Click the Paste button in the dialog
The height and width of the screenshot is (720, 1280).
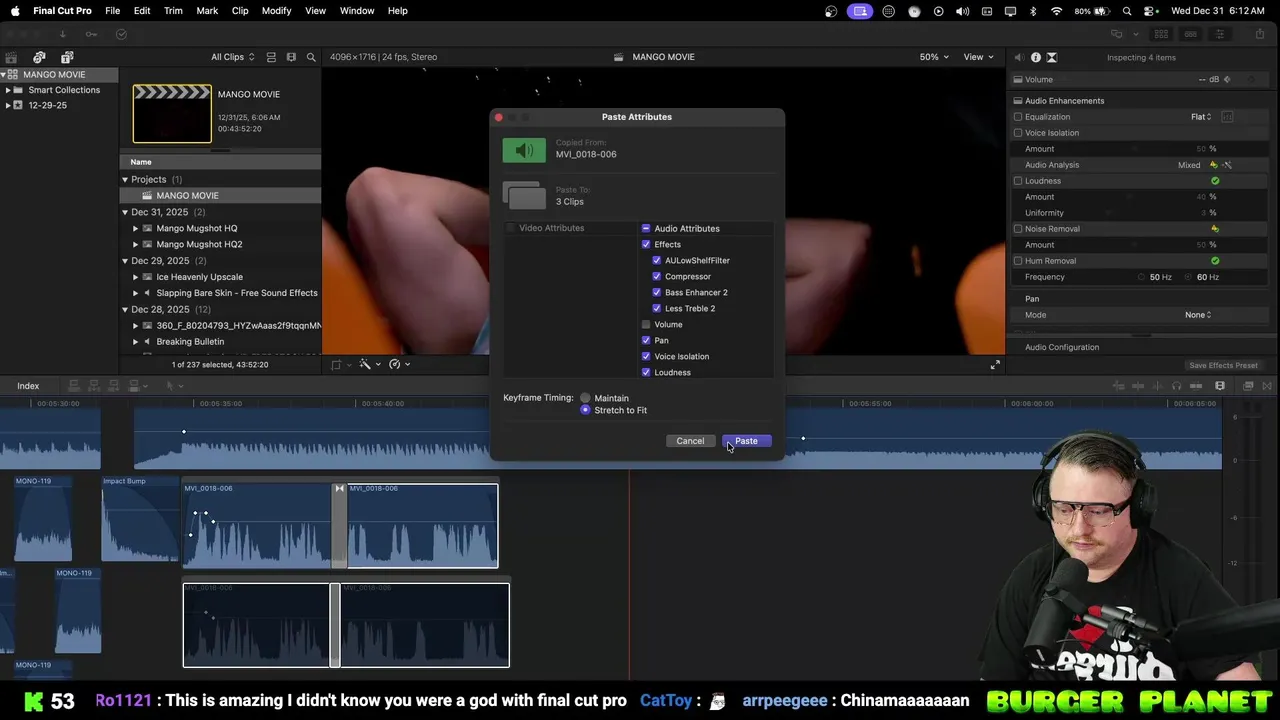click(746, 441)
